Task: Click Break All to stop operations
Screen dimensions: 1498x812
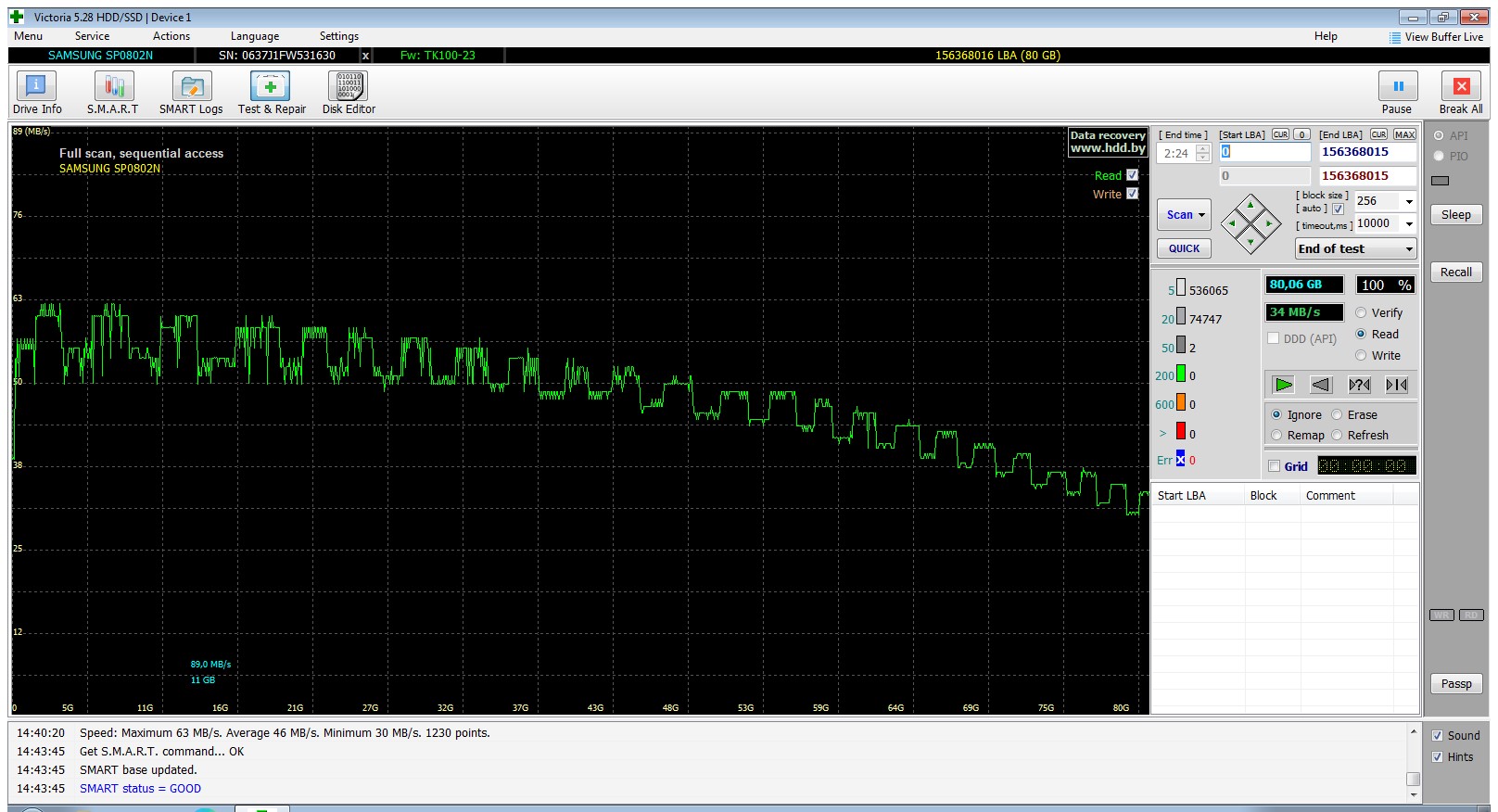Action: coord(1461,94)
